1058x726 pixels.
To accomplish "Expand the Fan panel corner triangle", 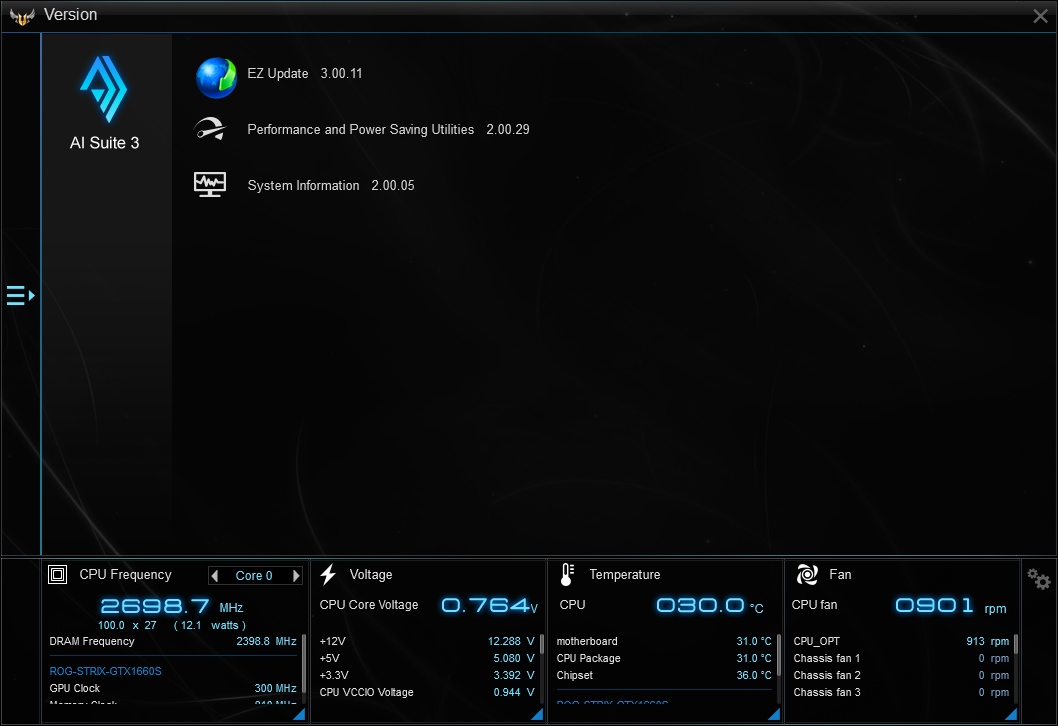I will [x=1011, y=714].
